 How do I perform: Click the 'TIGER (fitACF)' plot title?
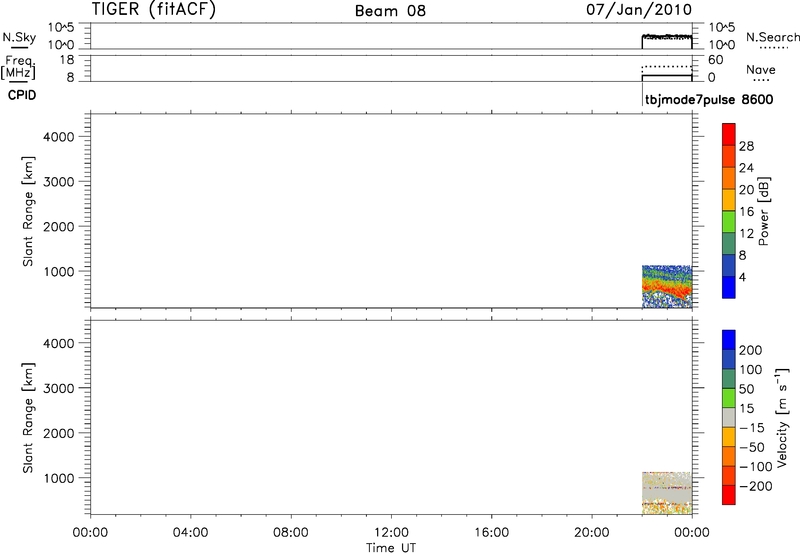(x=154, y=9)
